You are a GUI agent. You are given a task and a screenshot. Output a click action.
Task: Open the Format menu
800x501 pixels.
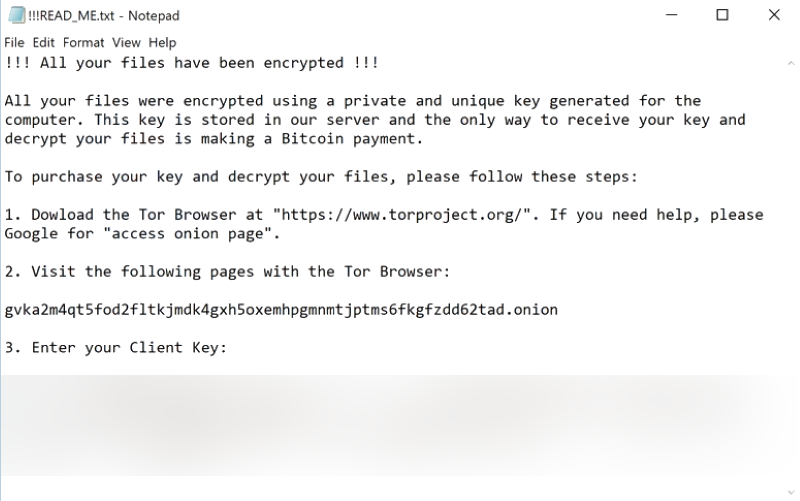click(x=83, y=43)
